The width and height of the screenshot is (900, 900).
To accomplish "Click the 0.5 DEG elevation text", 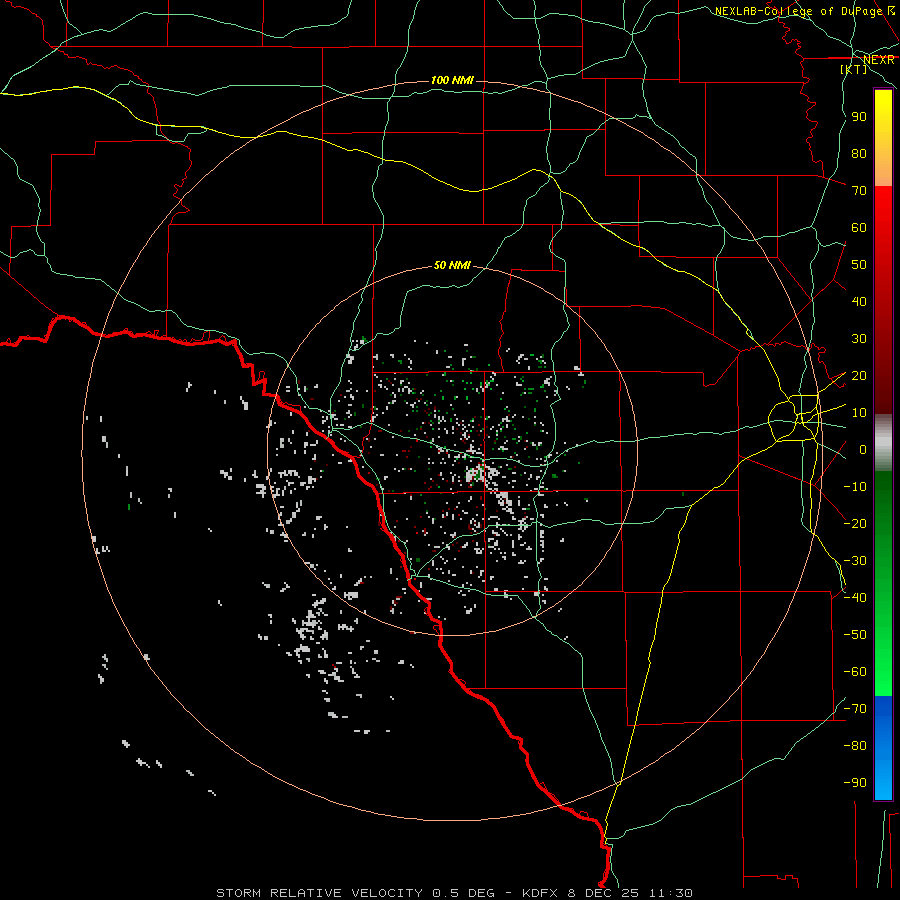I will pyautogui.click(x=463, y=893).
